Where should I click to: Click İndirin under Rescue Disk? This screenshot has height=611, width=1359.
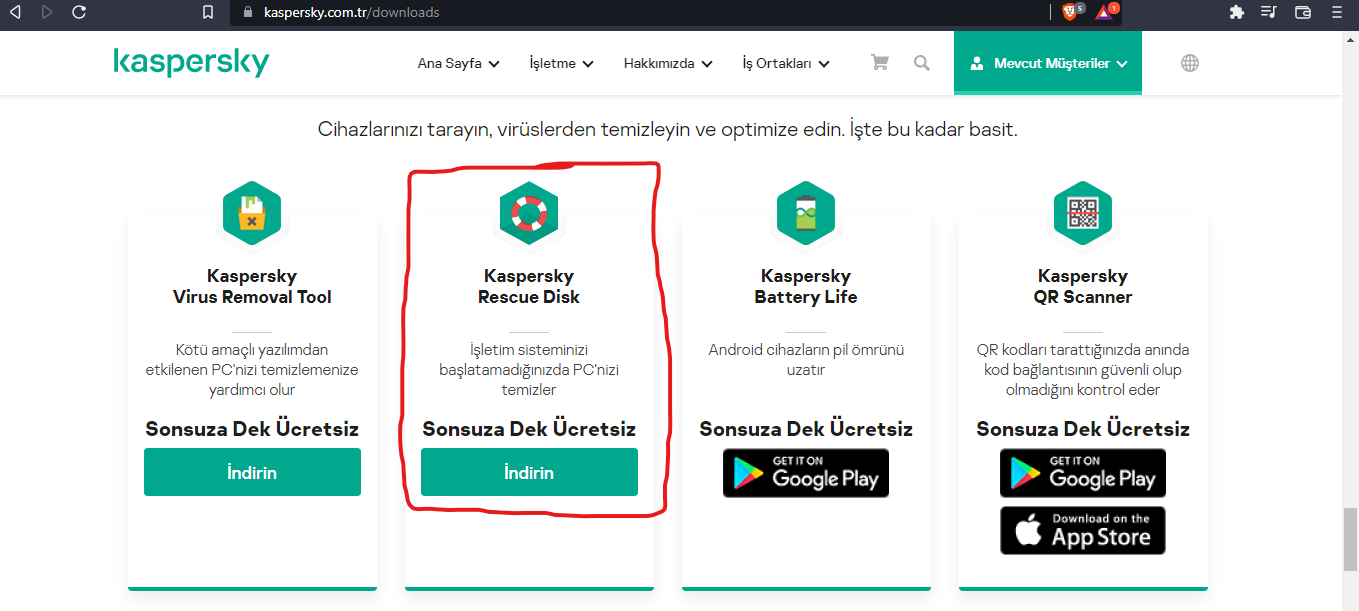click(529, 472)
